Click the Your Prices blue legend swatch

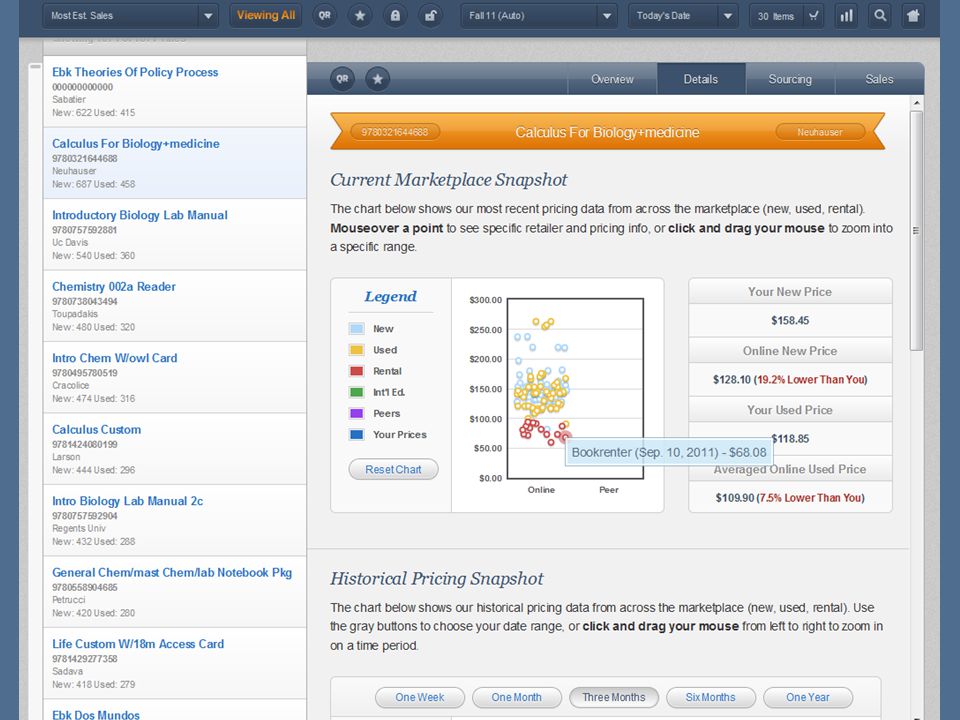[356, 435]
